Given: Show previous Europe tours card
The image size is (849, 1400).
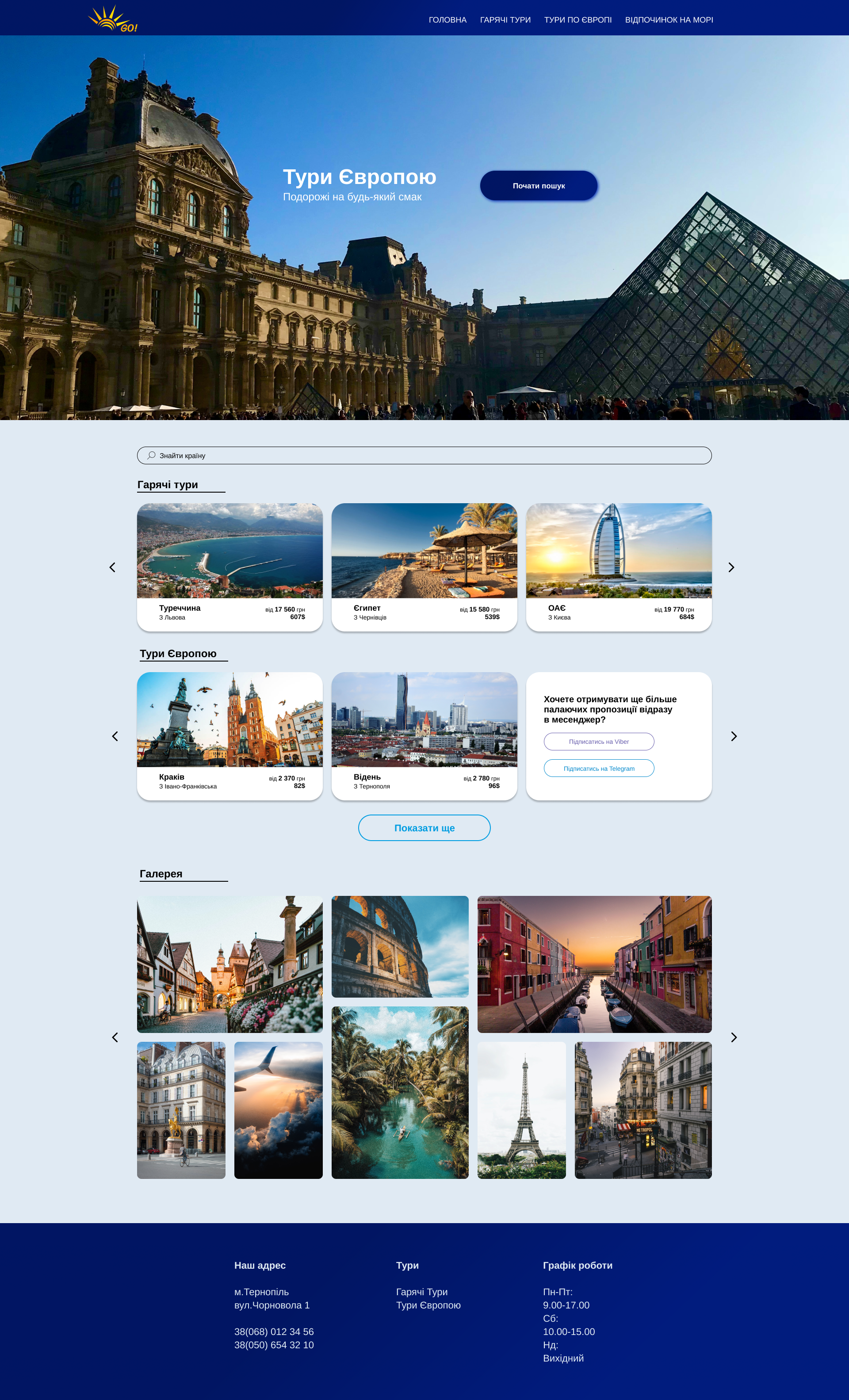Looking at the screenshot, I should 115,736.
